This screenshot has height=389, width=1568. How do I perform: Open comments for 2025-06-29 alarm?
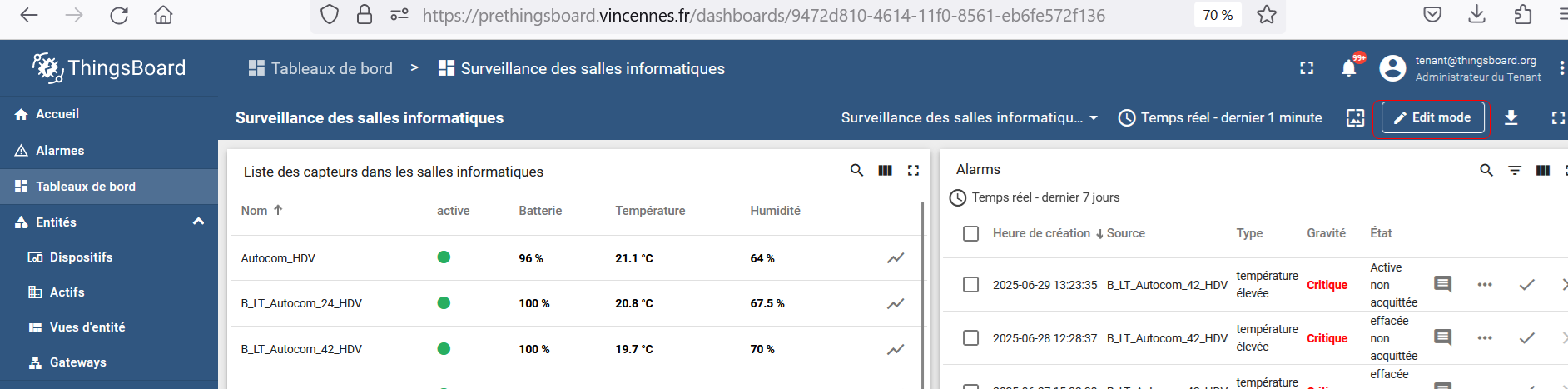[1443, 285]
